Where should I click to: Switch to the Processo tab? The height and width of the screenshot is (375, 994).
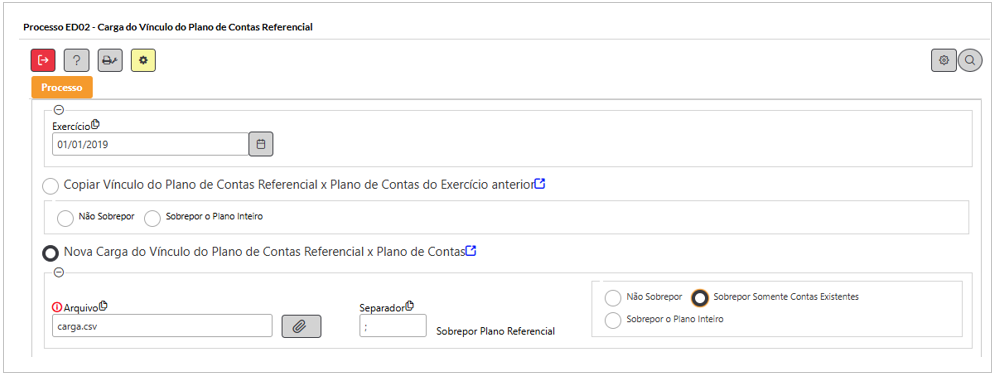click(62, 87)
